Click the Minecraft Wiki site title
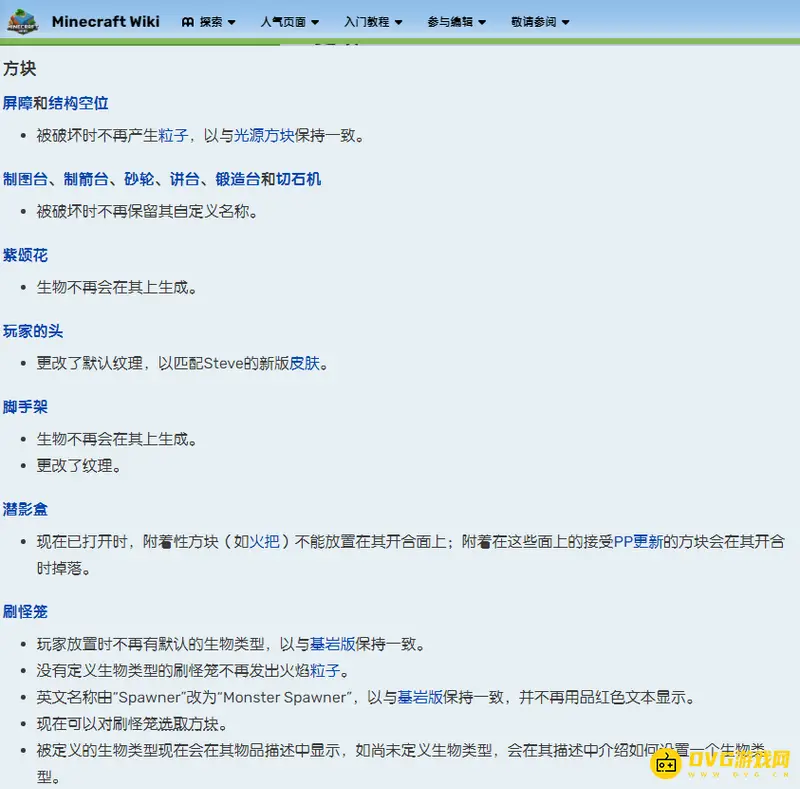This screenshot has height=789, width=800. click(x=105, y=22)
